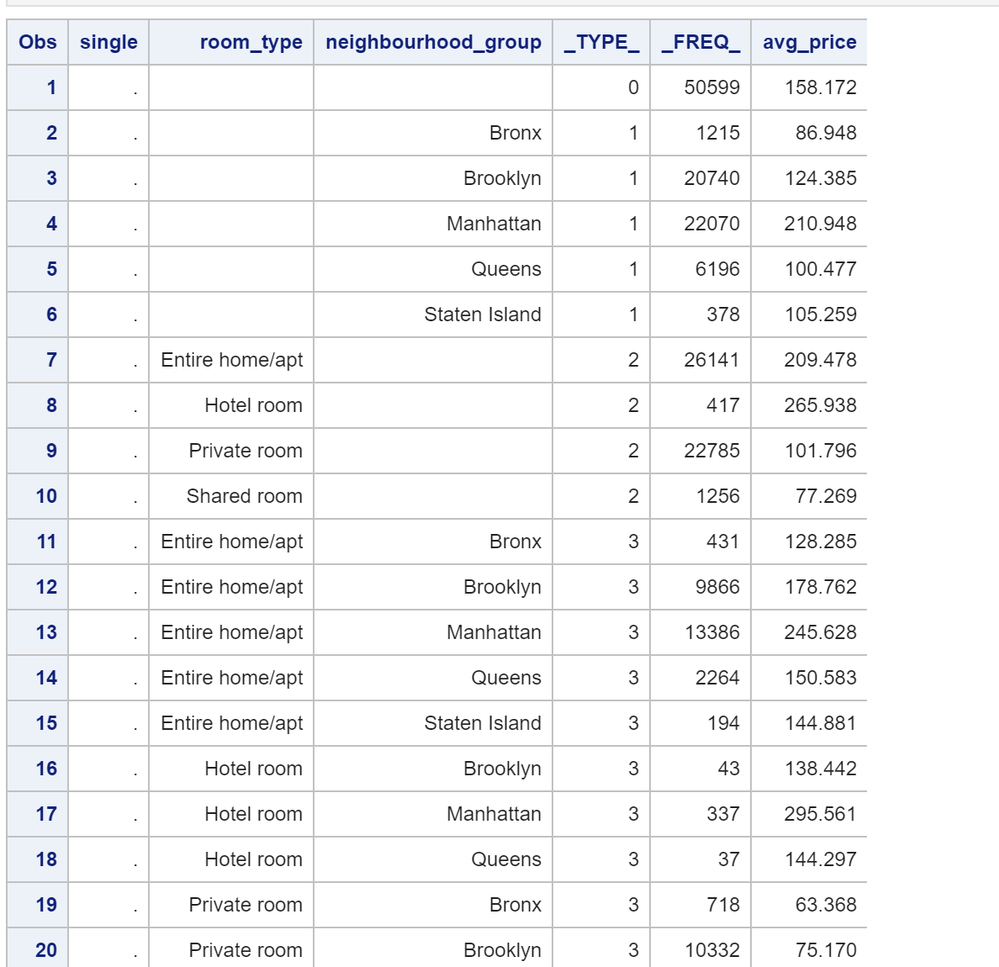
Task: Click the average price 295.561 cell
Action: point(820,814)
